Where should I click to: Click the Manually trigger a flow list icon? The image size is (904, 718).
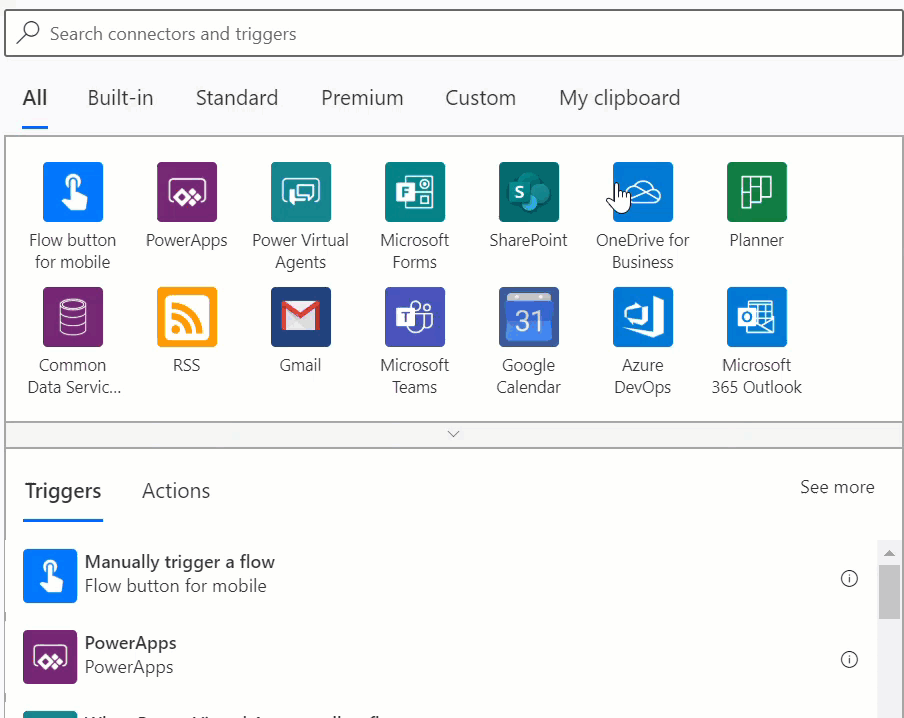tap(50, 576)
